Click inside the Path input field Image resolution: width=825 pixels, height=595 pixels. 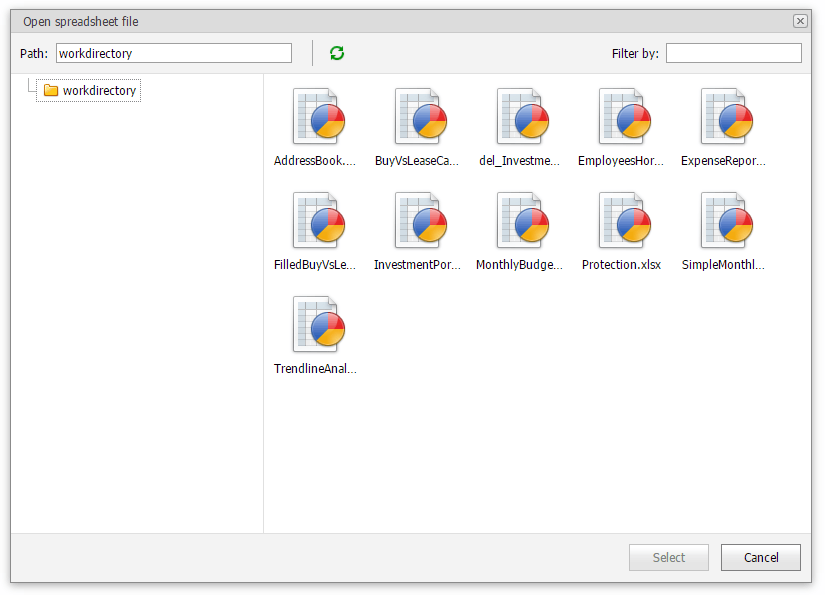tap(173, 53)
